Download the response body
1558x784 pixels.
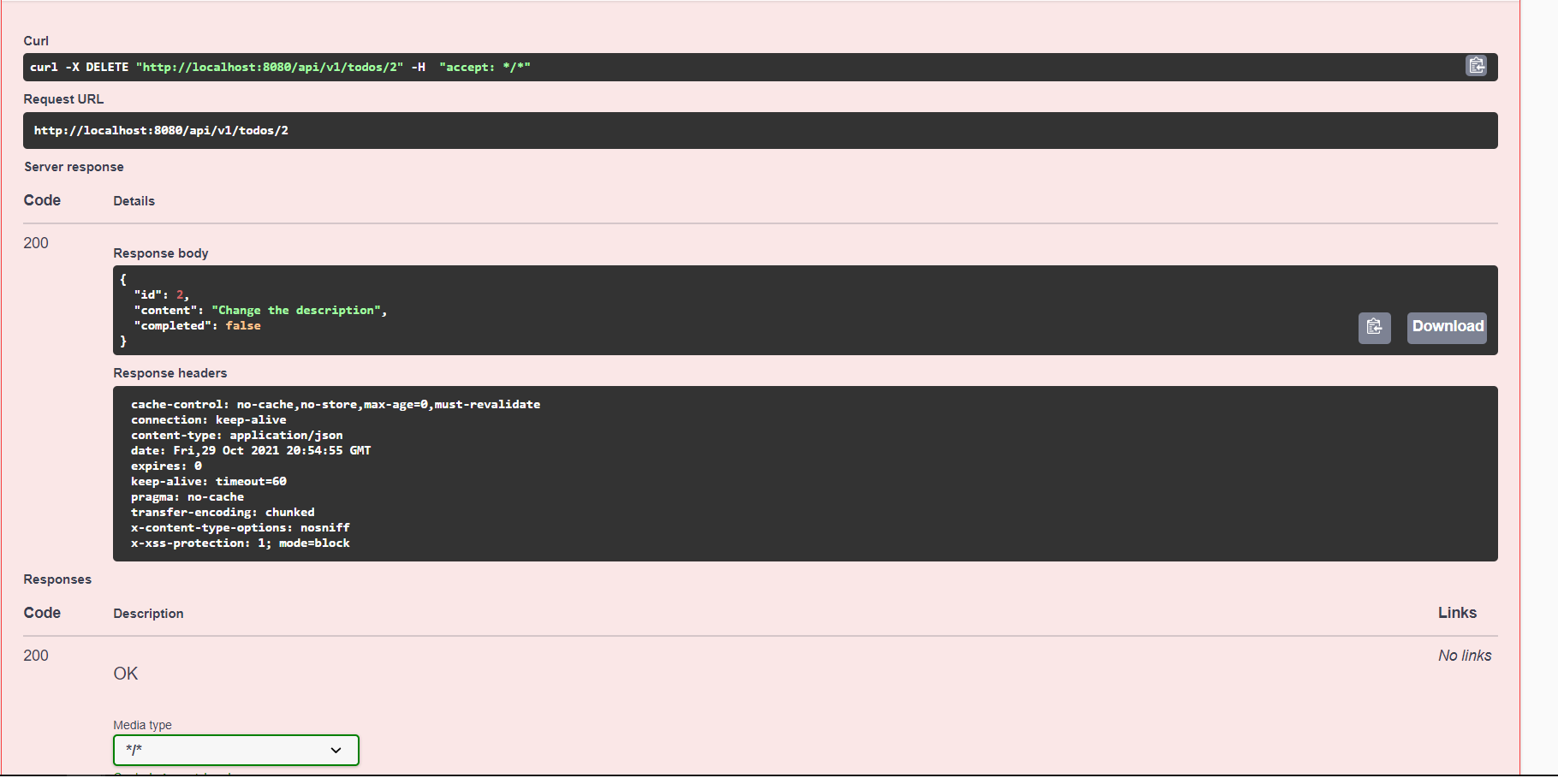[x=1447, y=327]
